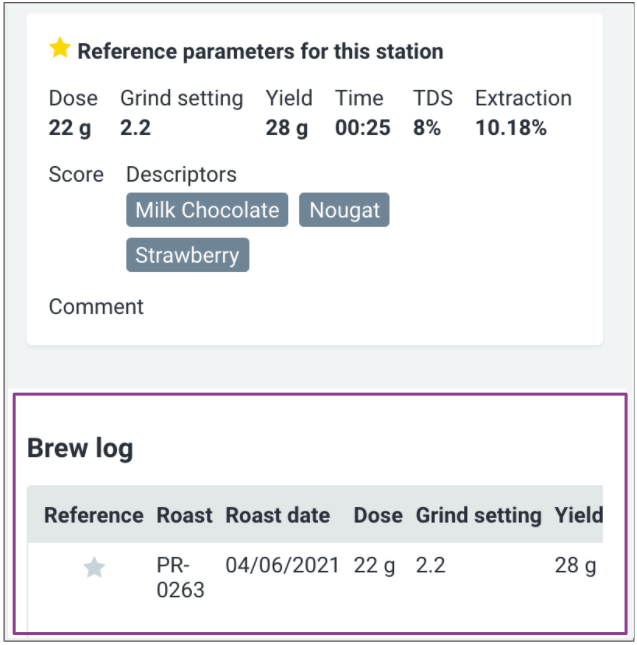Click the Yield column header

point(578,515)
